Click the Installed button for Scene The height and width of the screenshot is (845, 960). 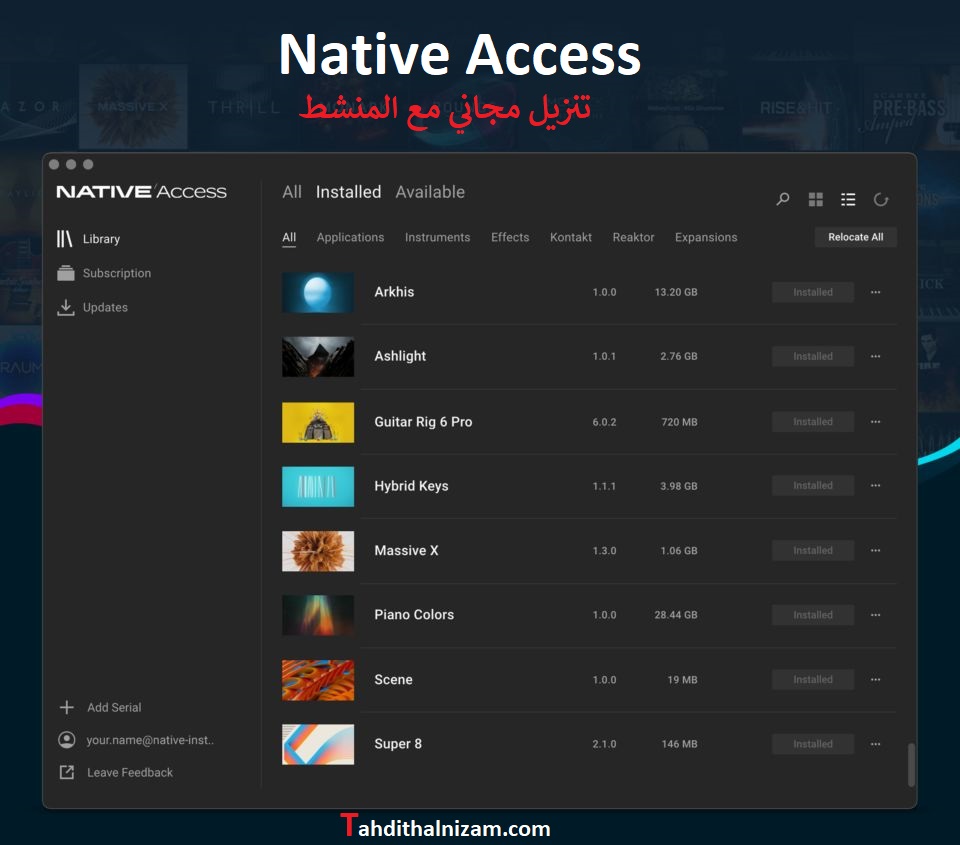coord(812,680)
